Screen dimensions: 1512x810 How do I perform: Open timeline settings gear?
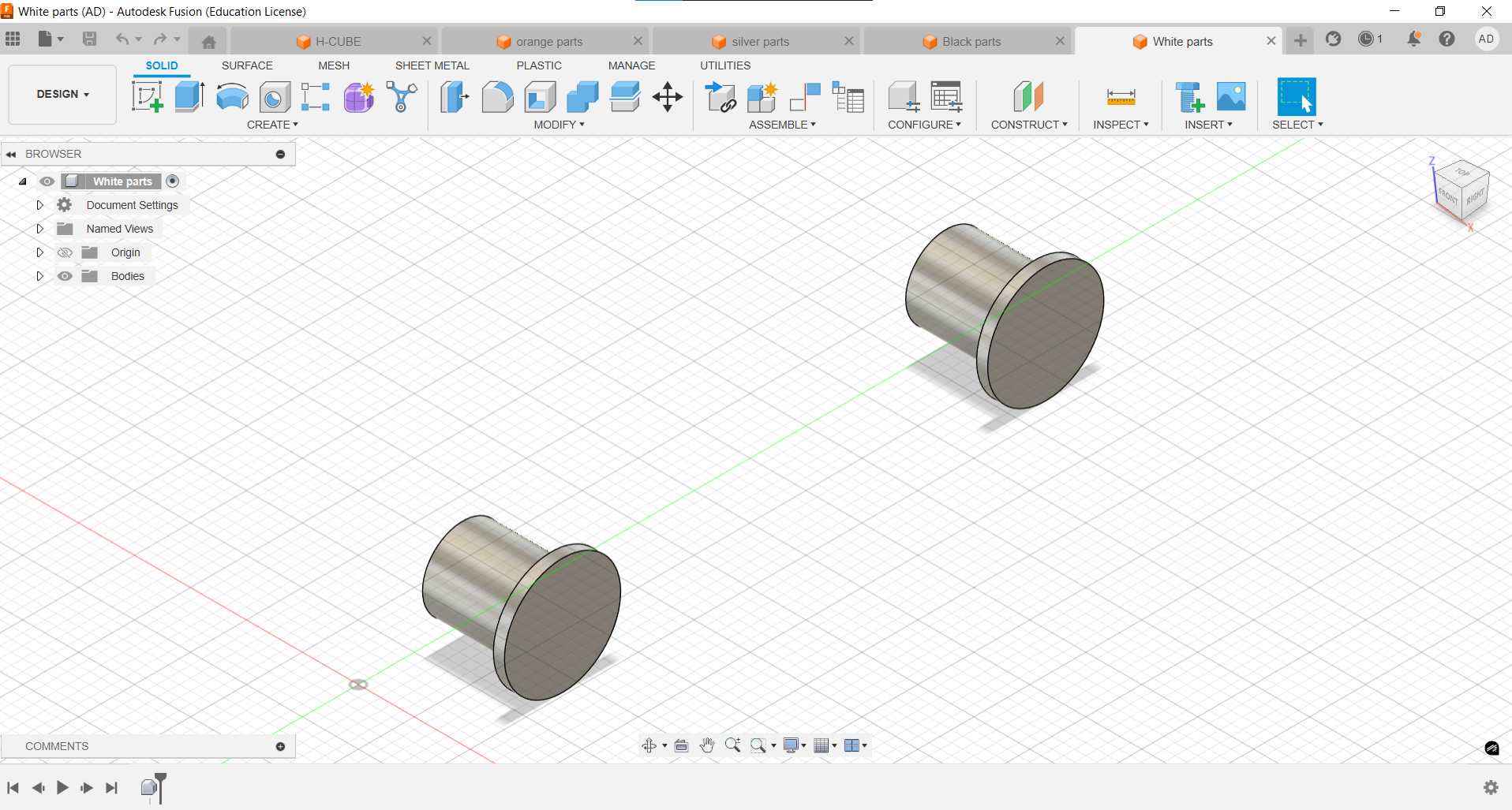point(1491,787)
